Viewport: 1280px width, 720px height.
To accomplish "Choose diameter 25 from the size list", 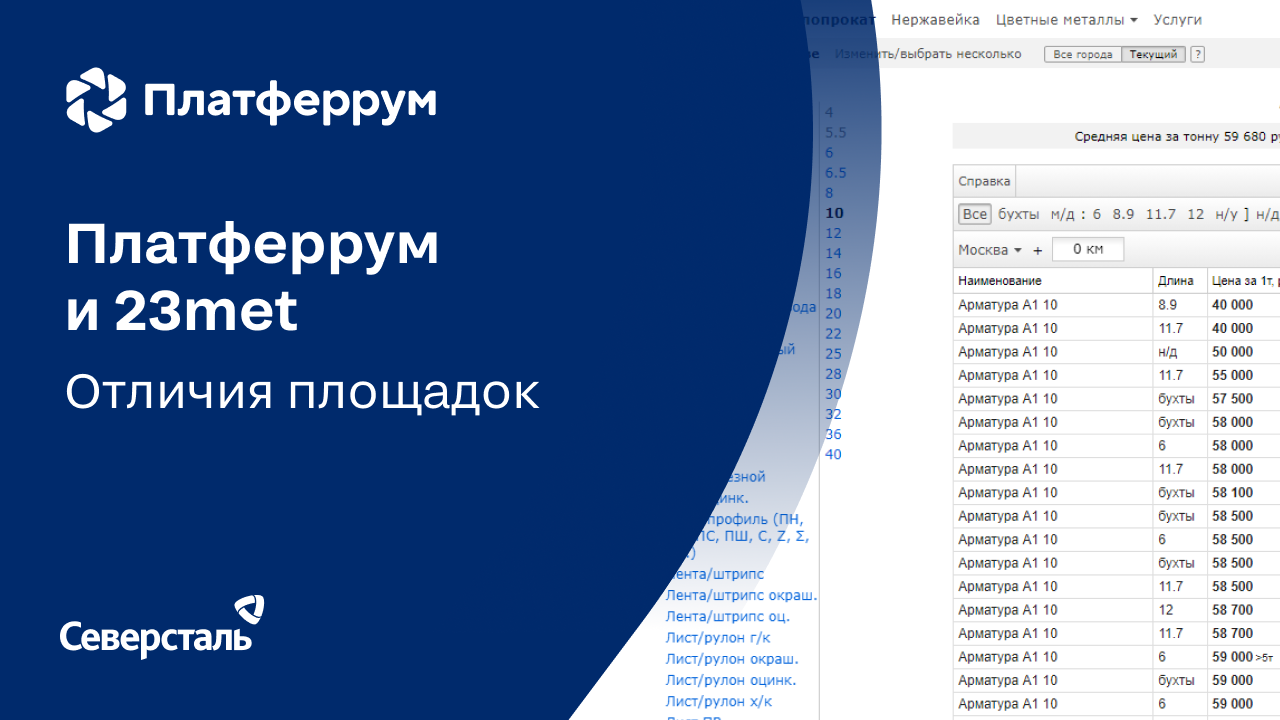I will [833, 354].
